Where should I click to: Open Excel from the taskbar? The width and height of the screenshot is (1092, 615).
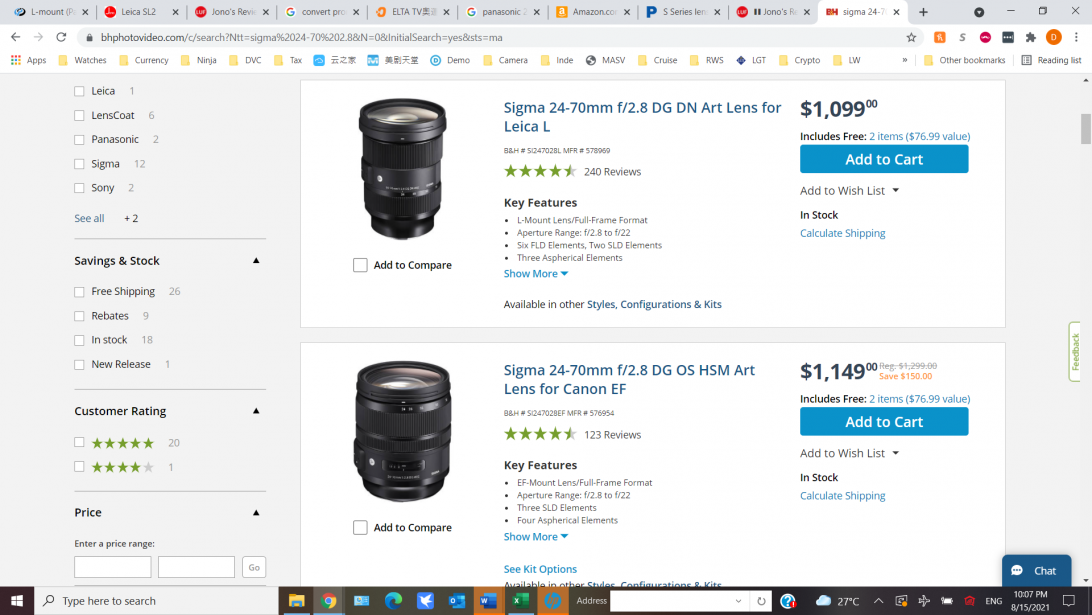[x=520, y=601]
